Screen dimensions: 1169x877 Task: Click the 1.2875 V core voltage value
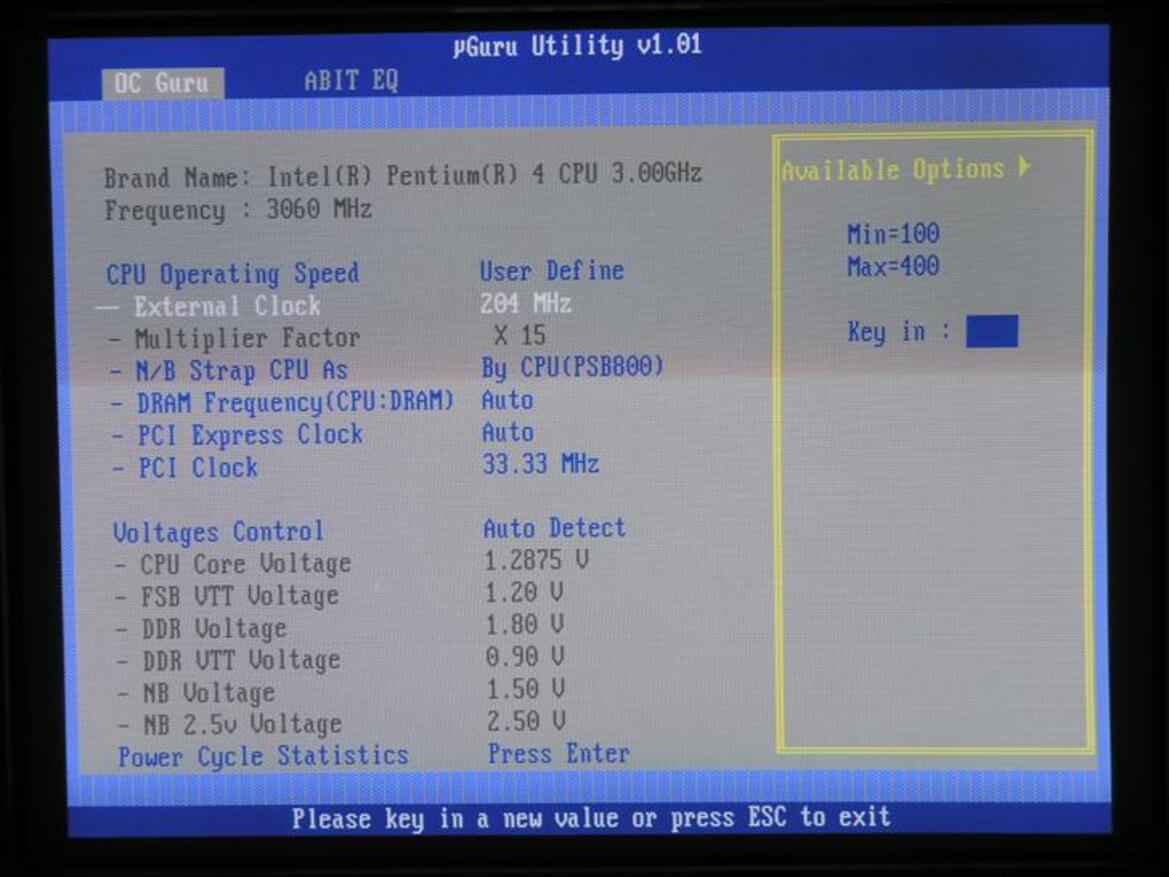tap(537, 560)
